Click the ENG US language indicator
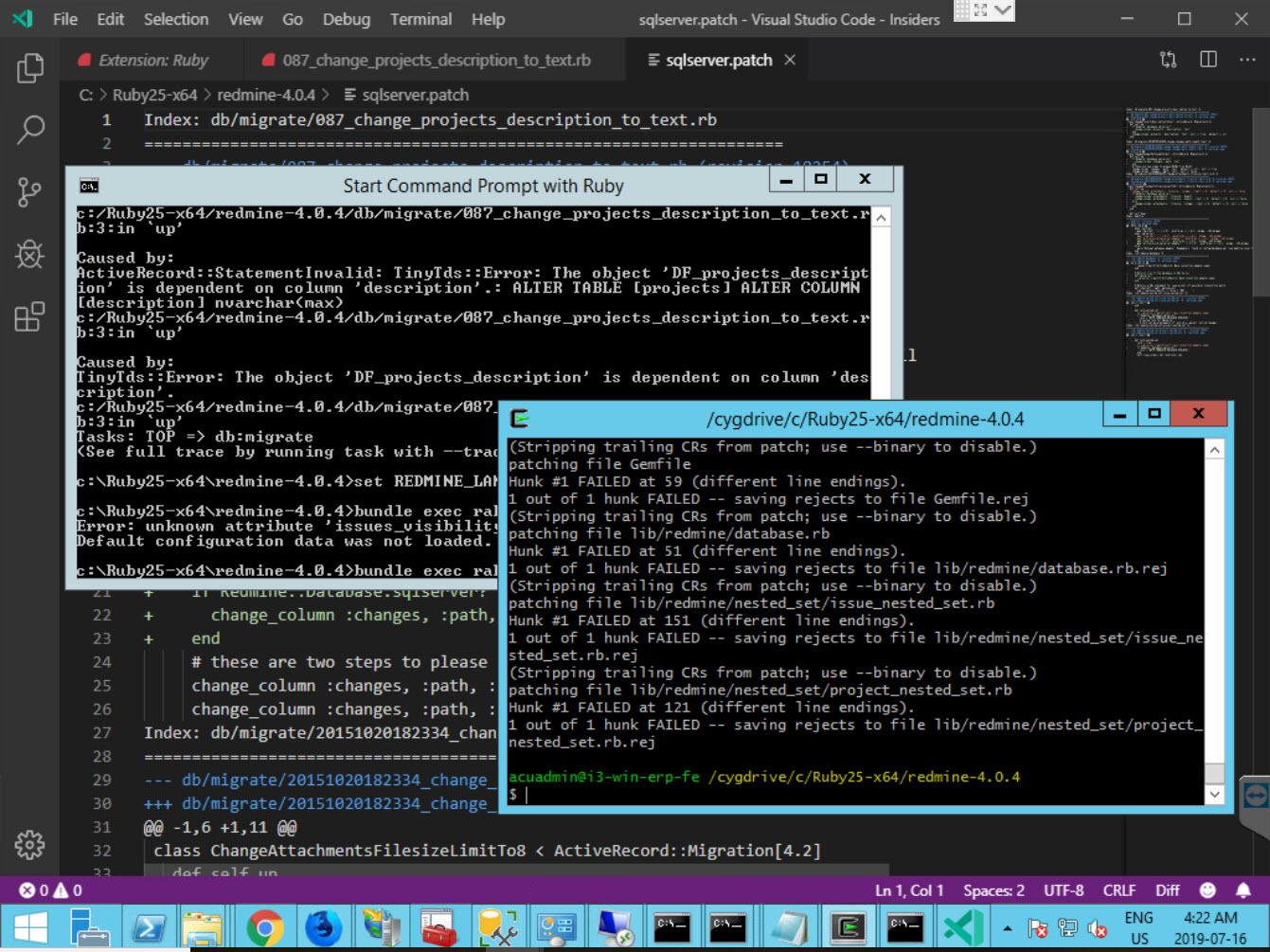 click(x=1139, y=928)
